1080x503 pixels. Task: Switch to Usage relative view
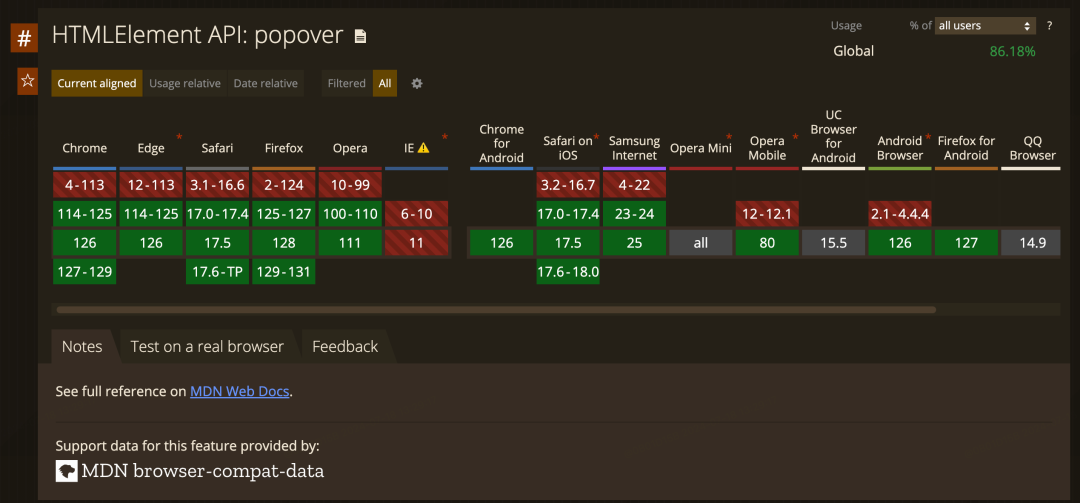click(185, 83)
